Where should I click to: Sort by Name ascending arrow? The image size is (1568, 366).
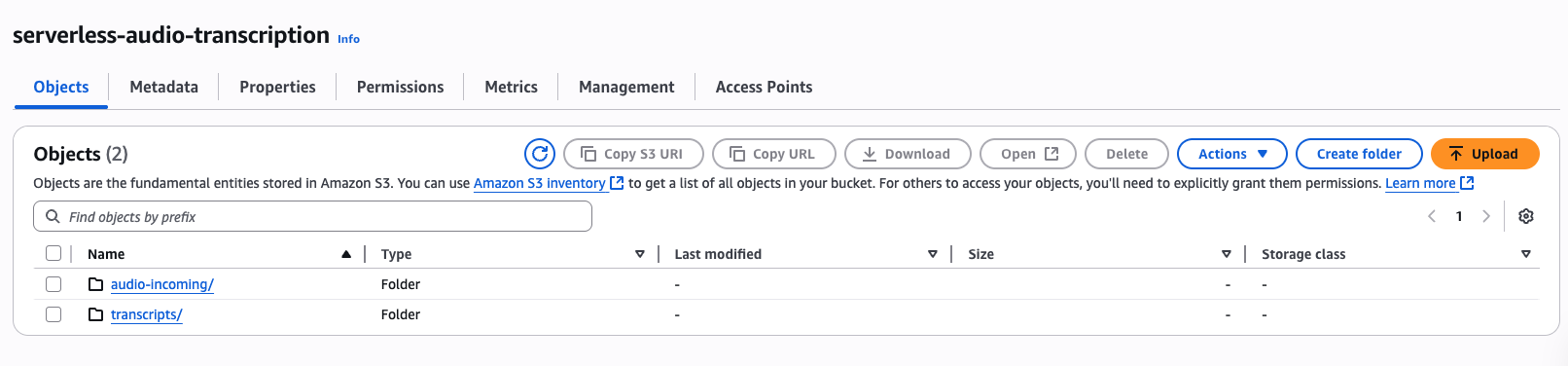coord(346,254)
